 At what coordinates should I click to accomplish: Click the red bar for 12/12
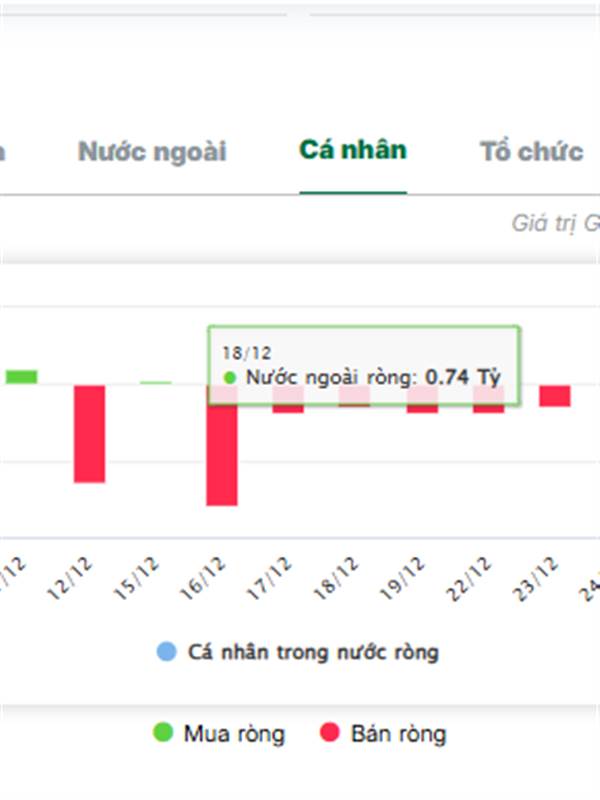(89, 434)
